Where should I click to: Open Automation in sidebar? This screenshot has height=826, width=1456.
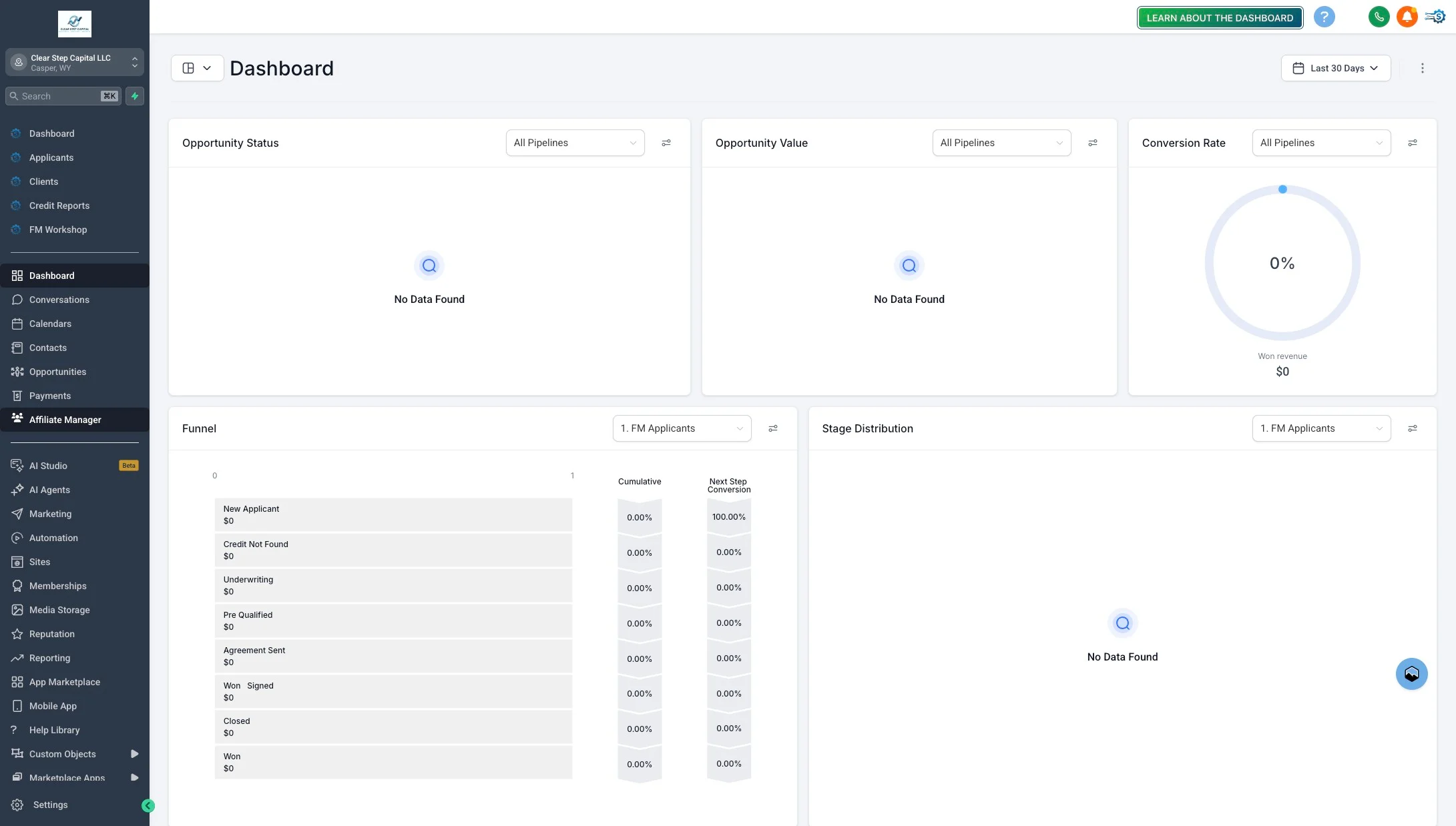tap(75, 538)
